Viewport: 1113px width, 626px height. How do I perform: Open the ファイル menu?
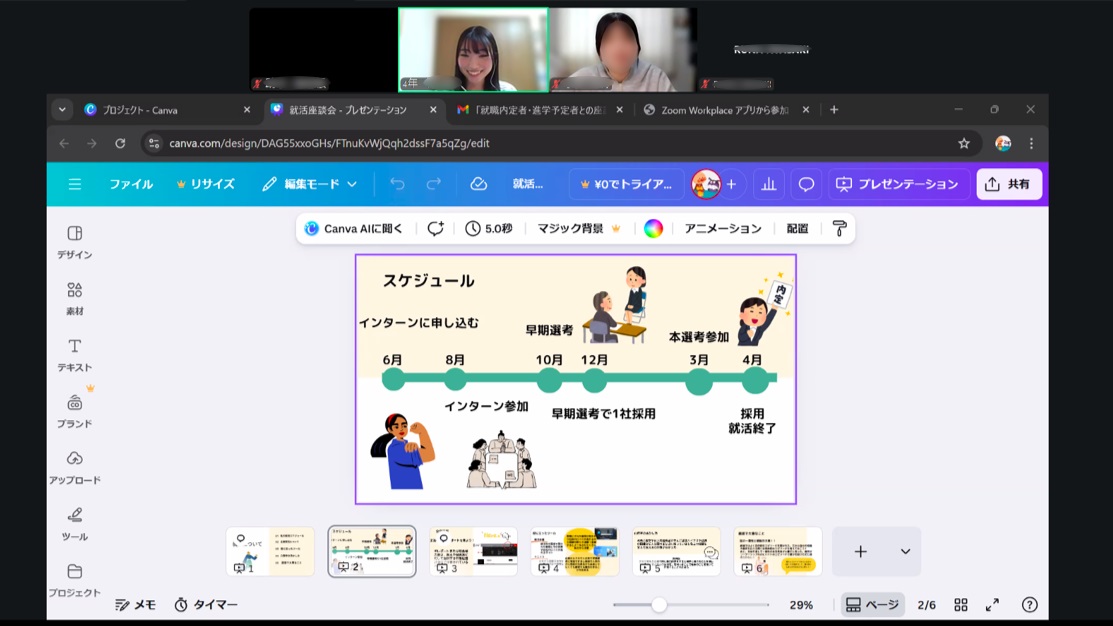click(x=131, y=184)
